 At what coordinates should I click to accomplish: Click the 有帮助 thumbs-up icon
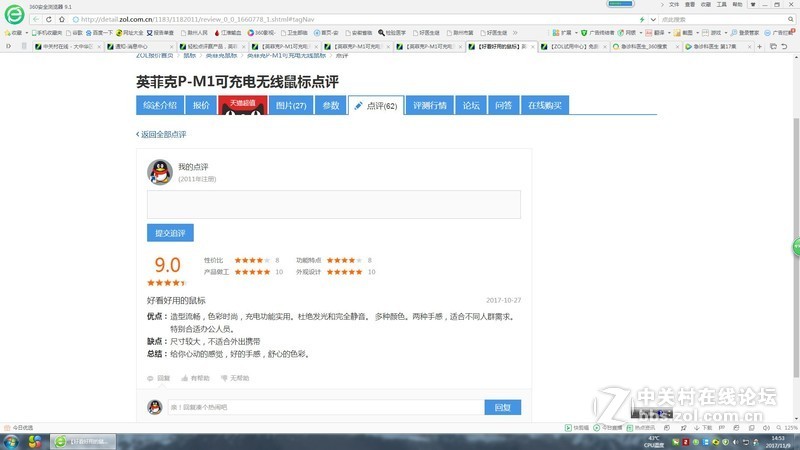(185, 378)
